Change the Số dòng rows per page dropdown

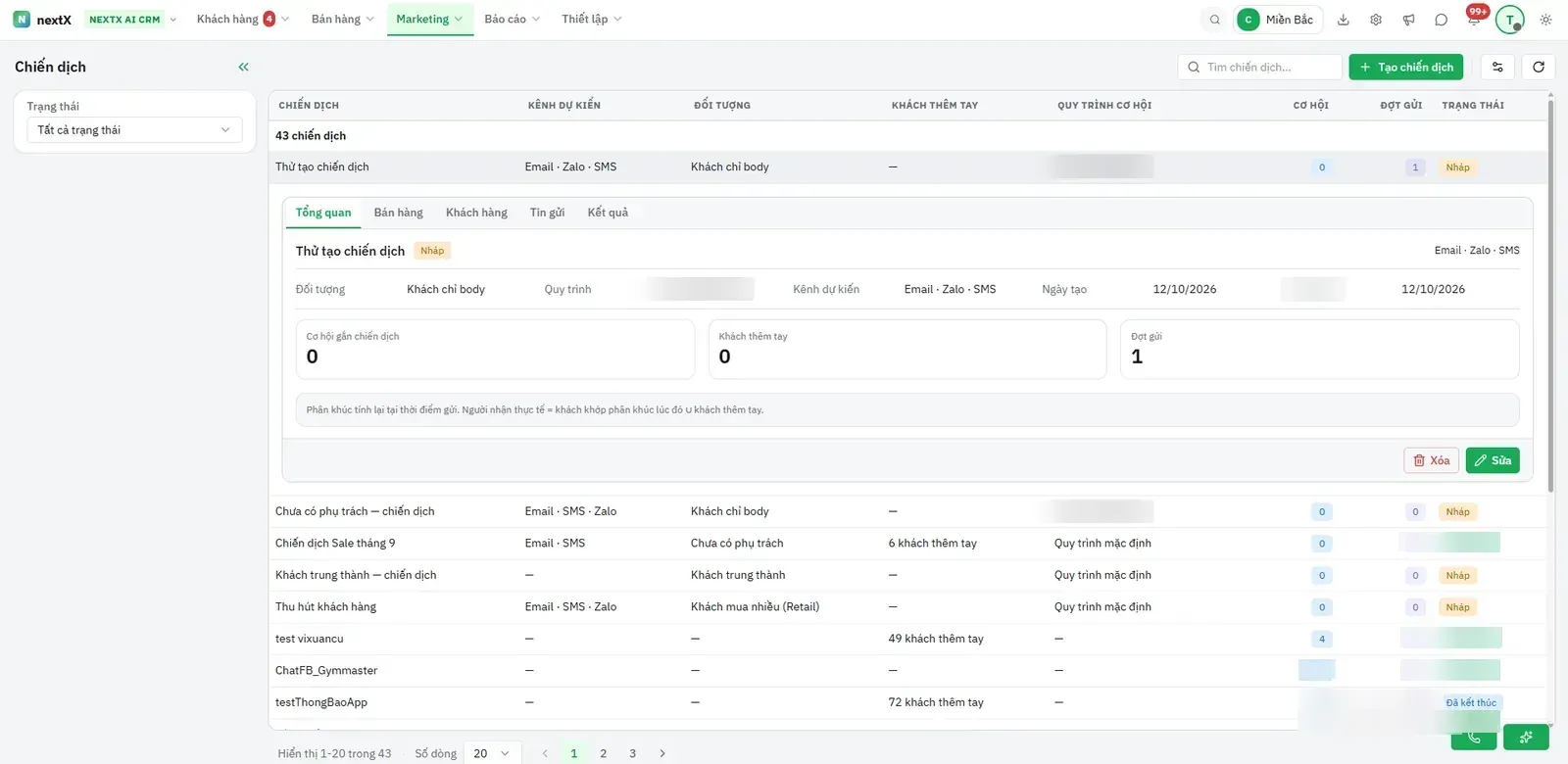492,753
